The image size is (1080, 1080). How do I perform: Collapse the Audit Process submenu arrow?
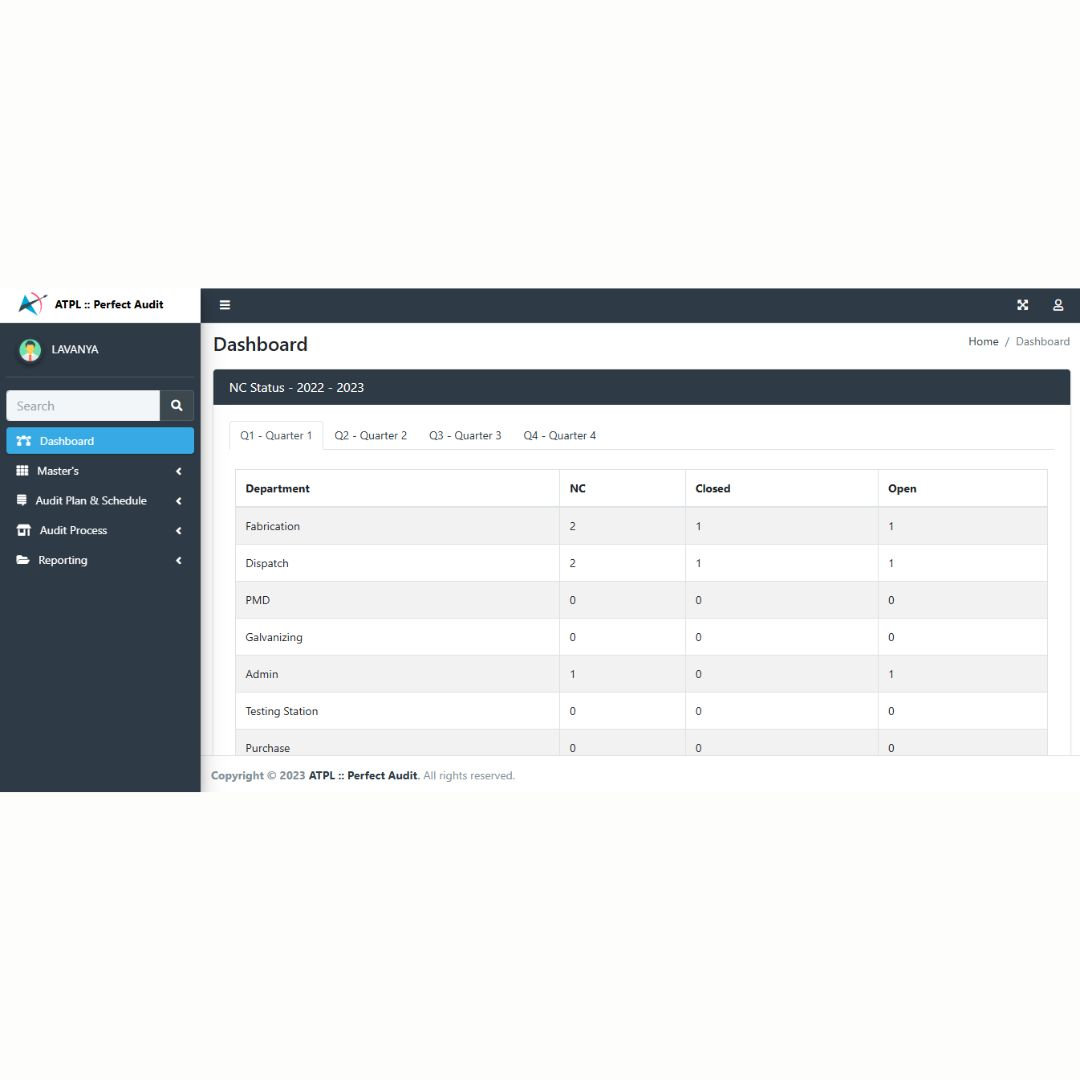(x=178, y=530)
